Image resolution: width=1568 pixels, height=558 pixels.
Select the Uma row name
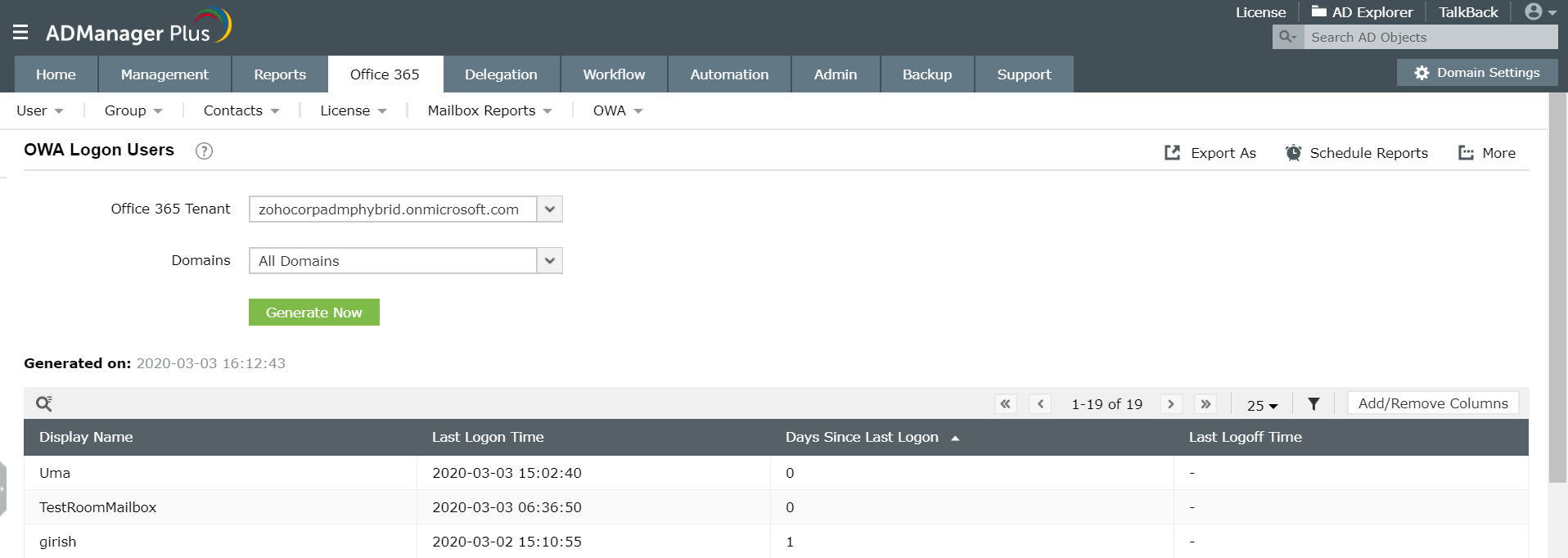pyautogui.click(x=55, y=473)
